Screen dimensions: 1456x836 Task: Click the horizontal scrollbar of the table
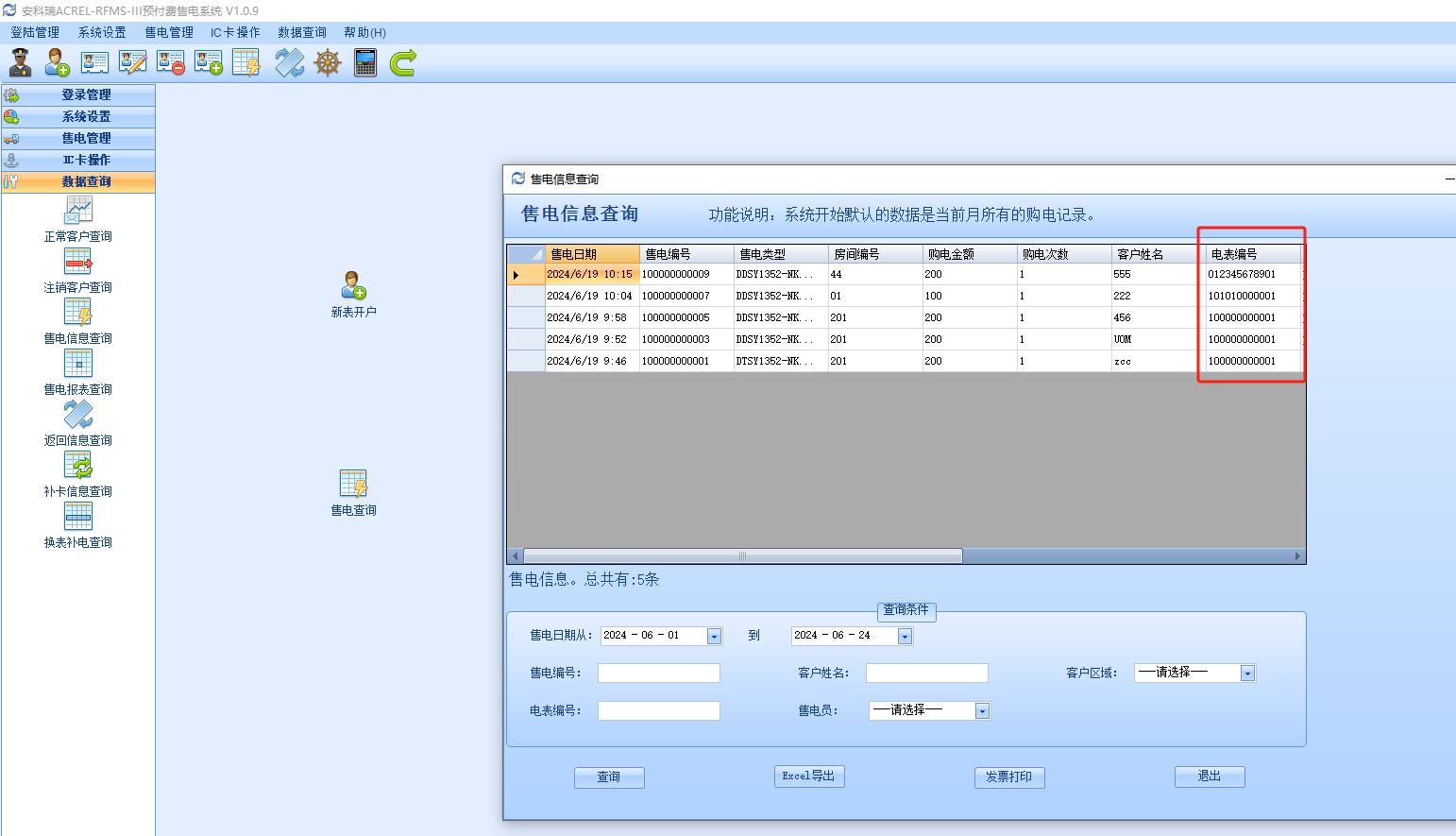click(x=742, y=556)
